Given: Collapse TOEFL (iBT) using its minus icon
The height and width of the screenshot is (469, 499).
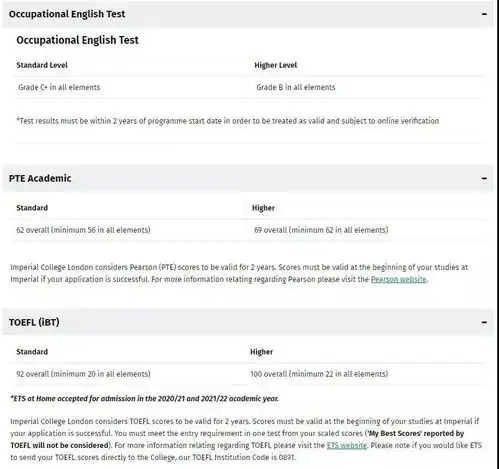Looking at the screenshot, I should pos(484,322).
